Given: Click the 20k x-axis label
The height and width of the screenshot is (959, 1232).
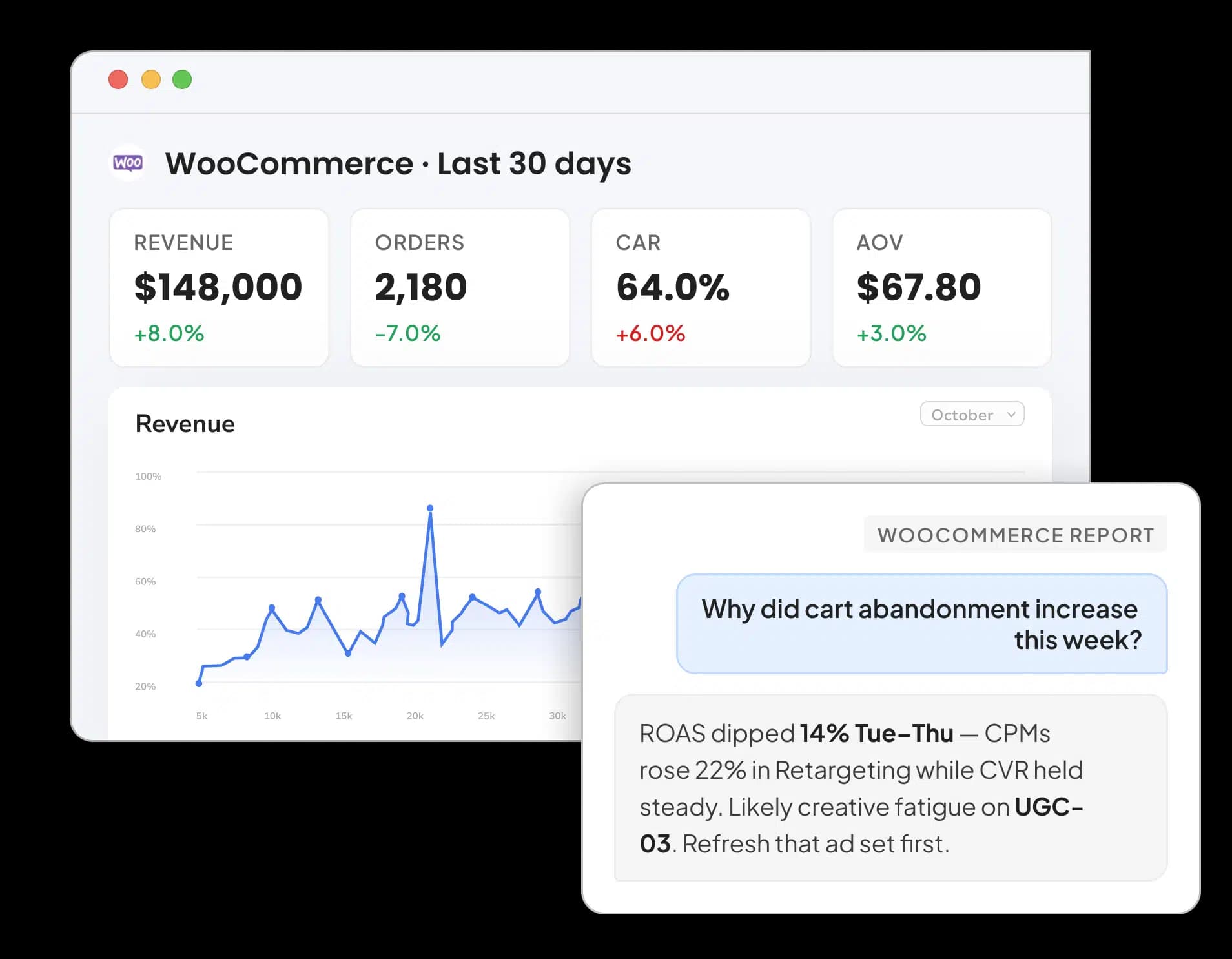Looking at the screenshot, I should click(415, 716).
